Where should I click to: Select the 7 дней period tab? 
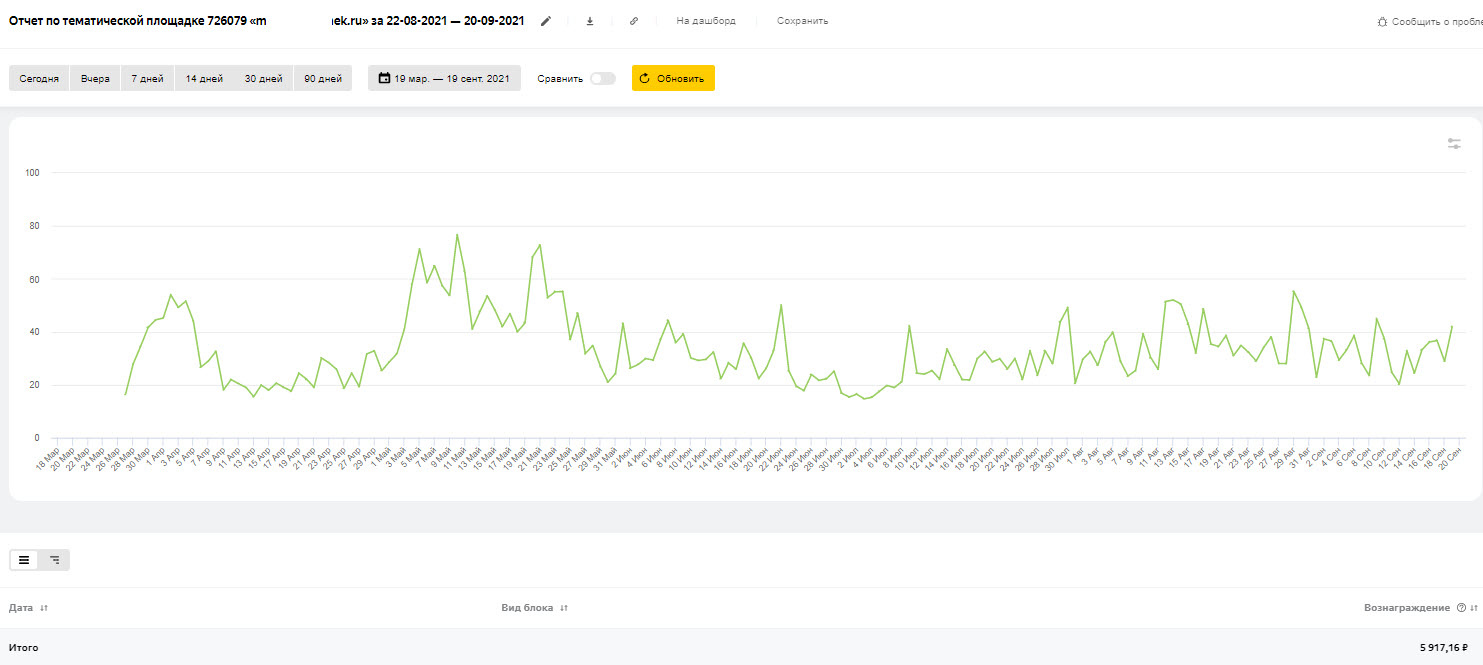pyautogui.click(x=147, y=79)
